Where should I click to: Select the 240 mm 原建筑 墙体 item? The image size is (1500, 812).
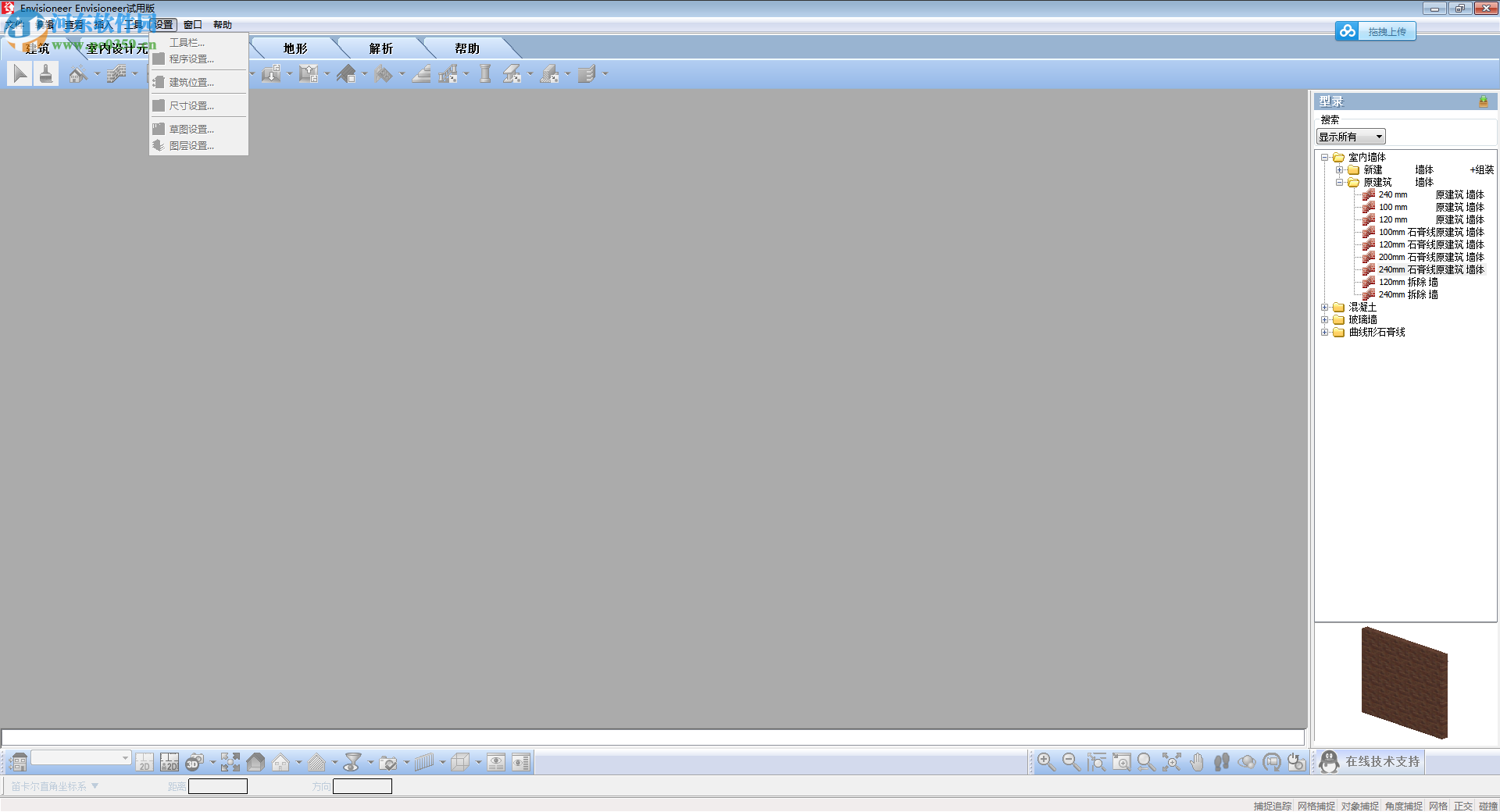click(x=1430, y=195)
